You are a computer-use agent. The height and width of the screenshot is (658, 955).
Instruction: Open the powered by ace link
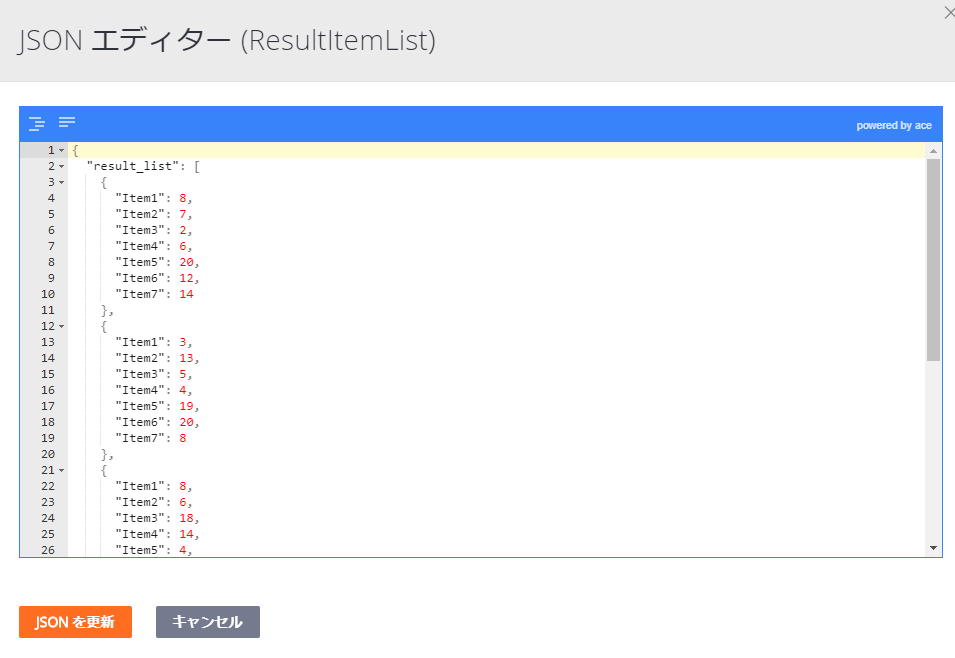(893, 126)
